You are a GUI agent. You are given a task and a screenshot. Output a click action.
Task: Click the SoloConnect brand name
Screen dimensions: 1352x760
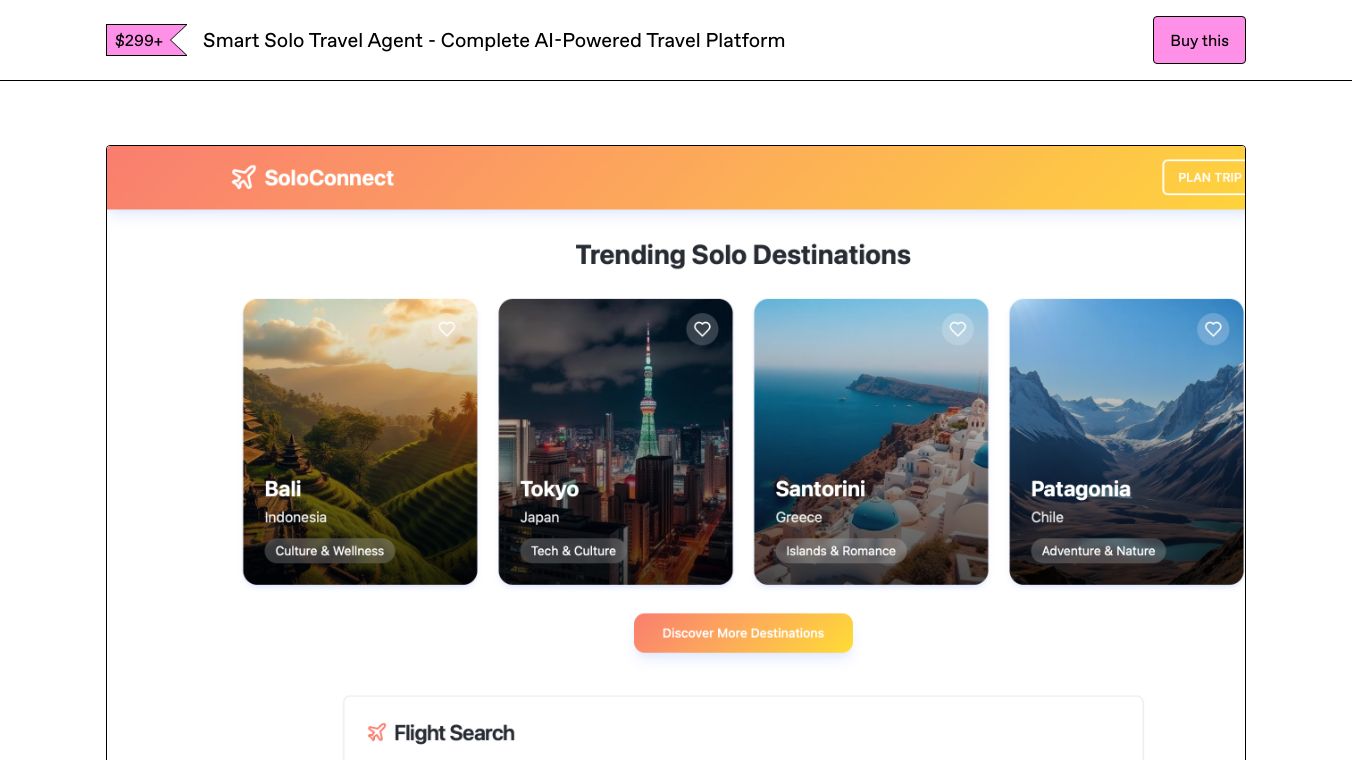(329, 178)
